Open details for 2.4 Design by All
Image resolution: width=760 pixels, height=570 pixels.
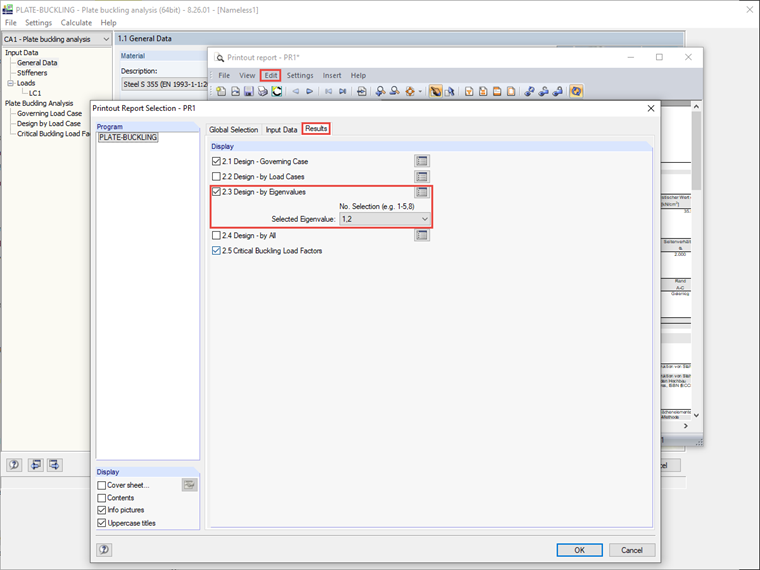[x=422, y=235]
